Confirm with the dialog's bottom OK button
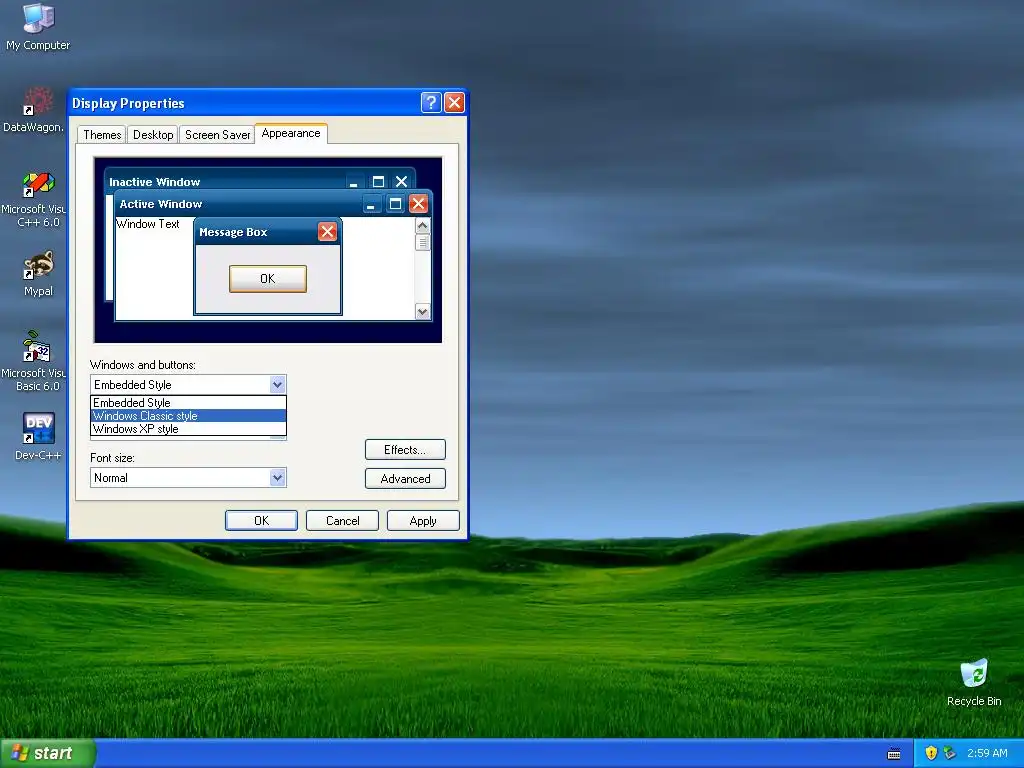The width and height of the screenshot is (1024, 768). point(261,520)
